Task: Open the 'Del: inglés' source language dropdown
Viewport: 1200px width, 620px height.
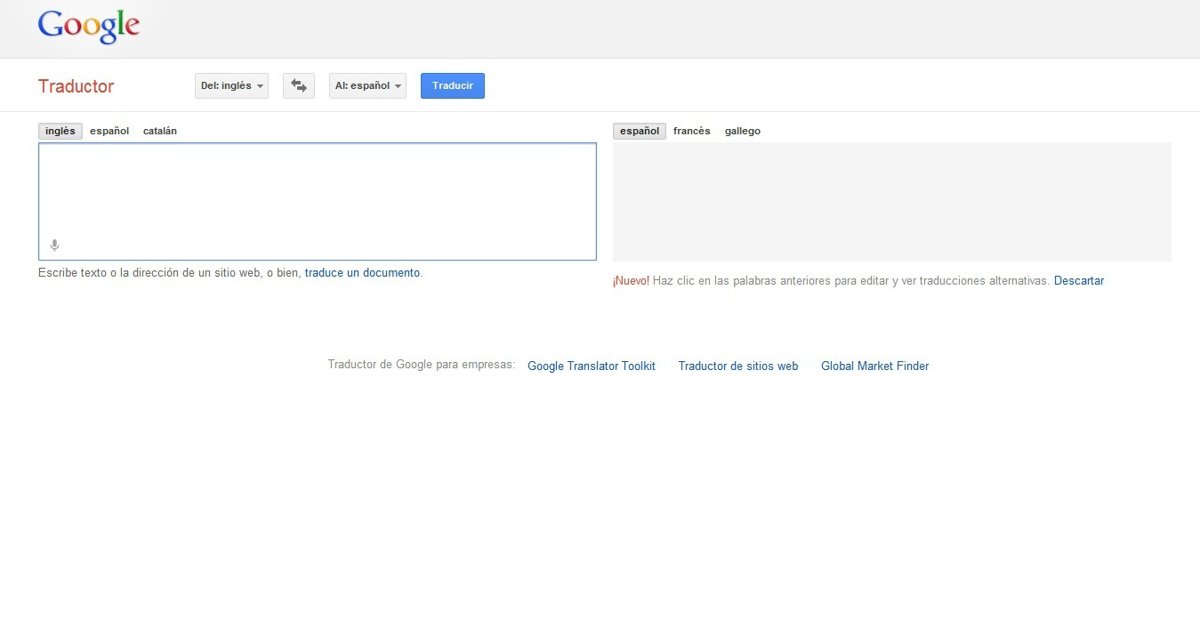Action: 232,86
